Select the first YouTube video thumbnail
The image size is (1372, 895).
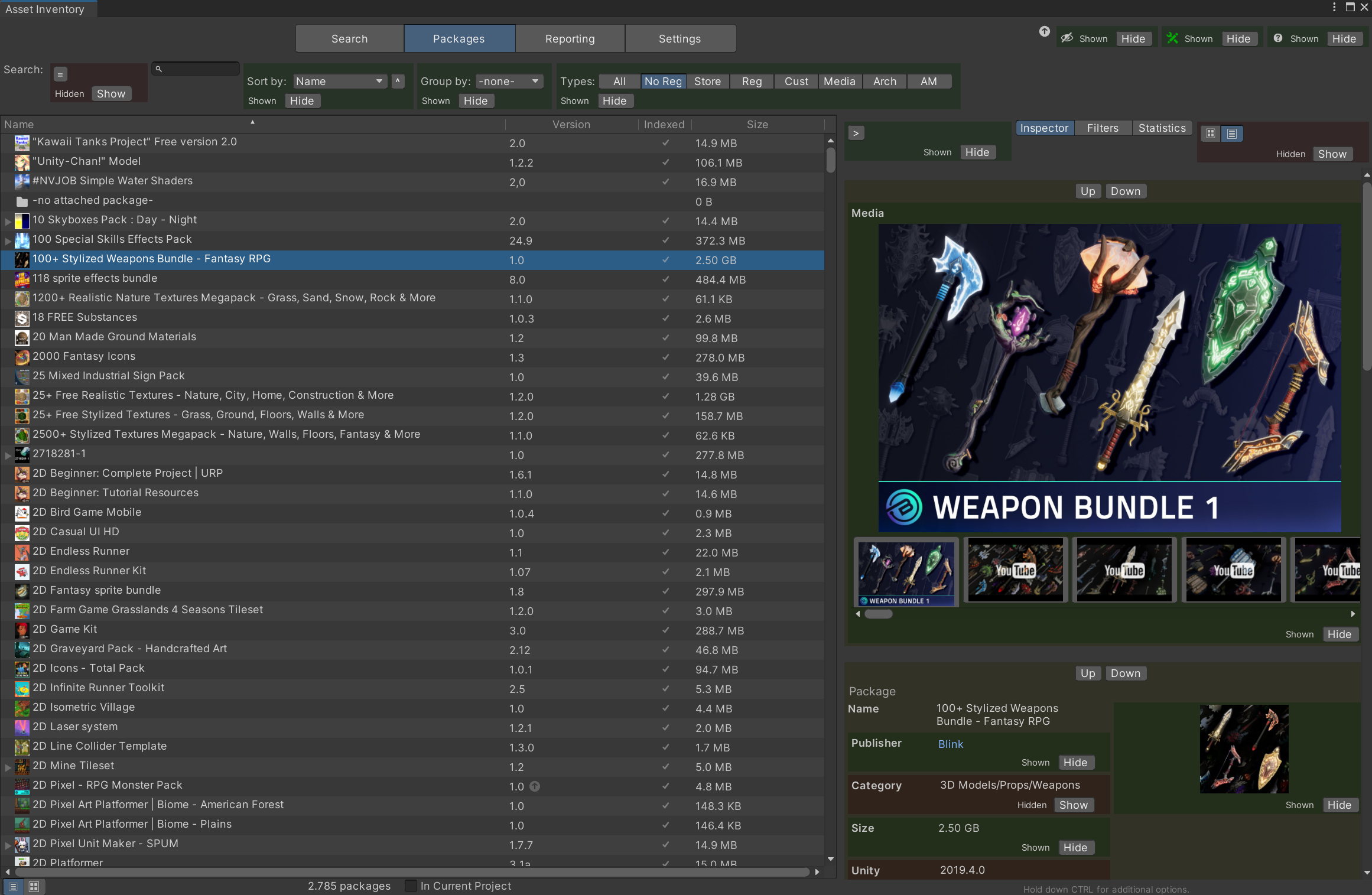point(1015,571)
